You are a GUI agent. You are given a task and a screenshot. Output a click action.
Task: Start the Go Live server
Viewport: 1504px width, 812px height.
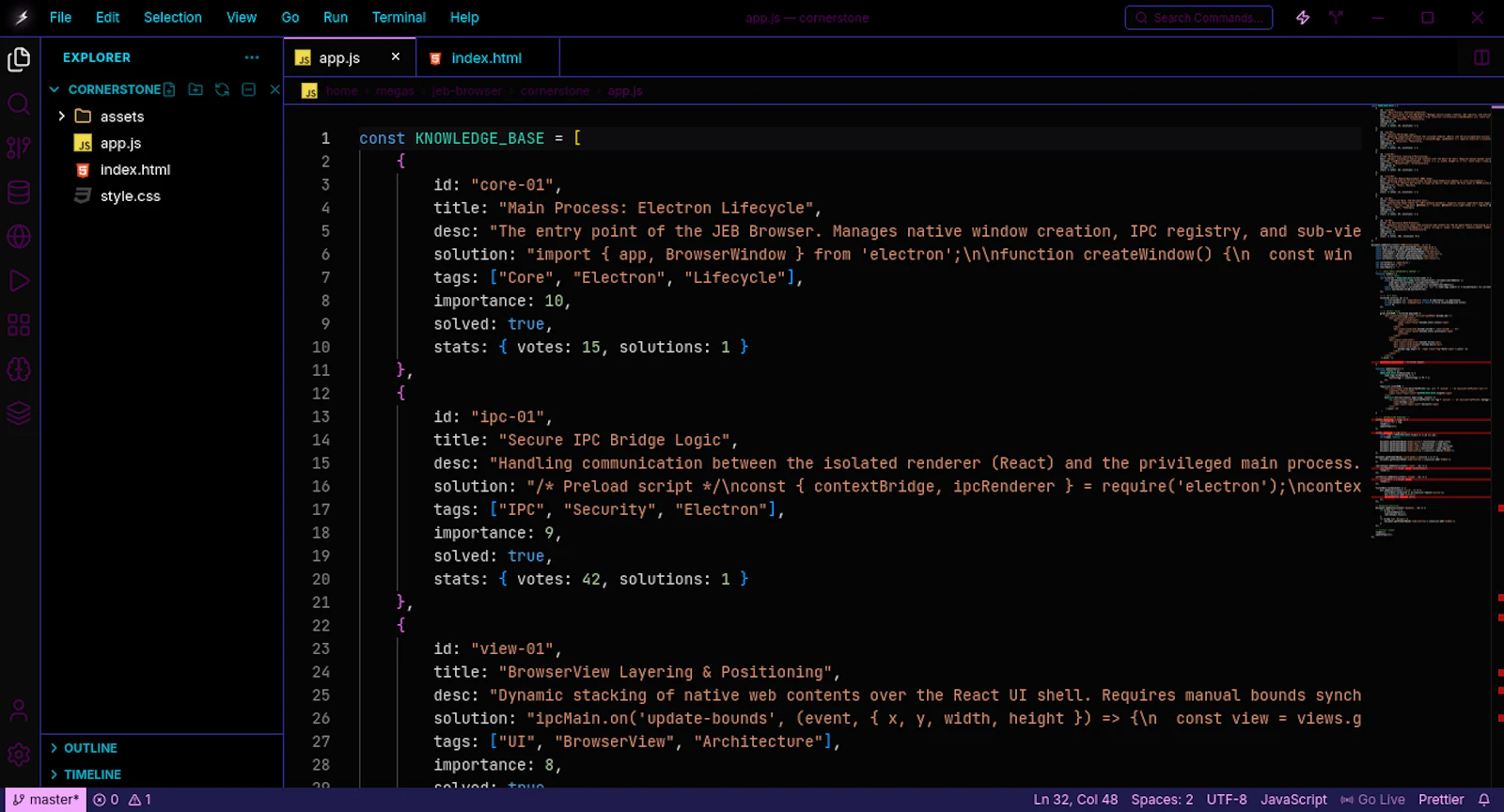pos(1372,800)
